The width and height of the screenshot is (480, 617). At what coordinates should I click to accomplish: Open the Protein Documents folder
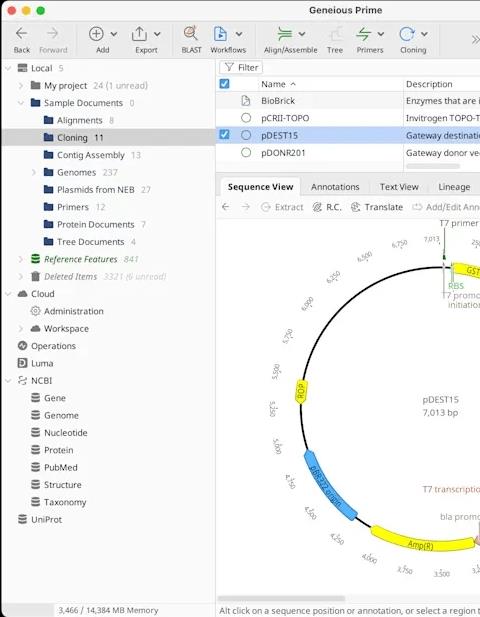tap(95, 224)
